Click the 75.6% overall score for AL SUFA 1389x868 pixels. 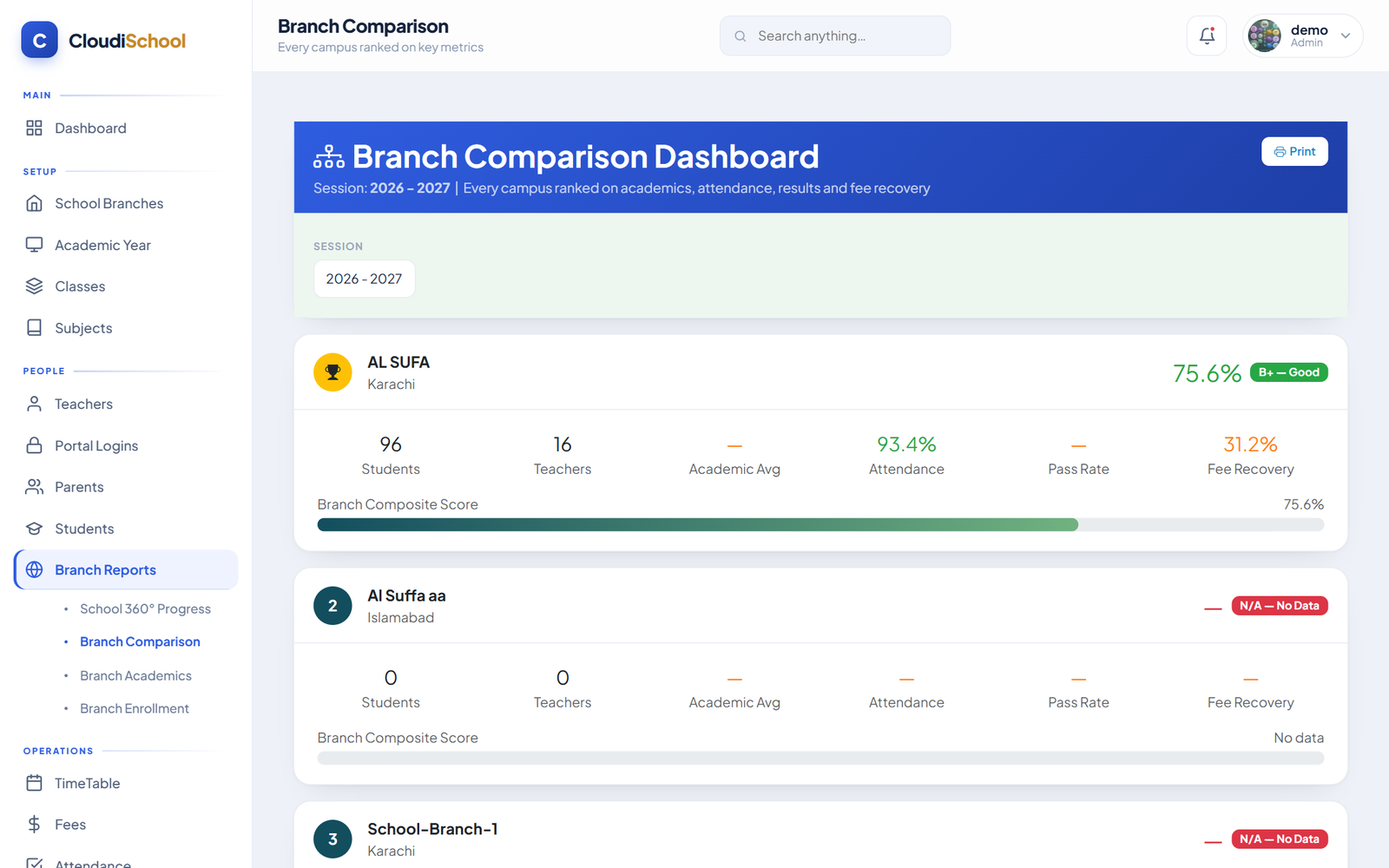(1207, 373)
